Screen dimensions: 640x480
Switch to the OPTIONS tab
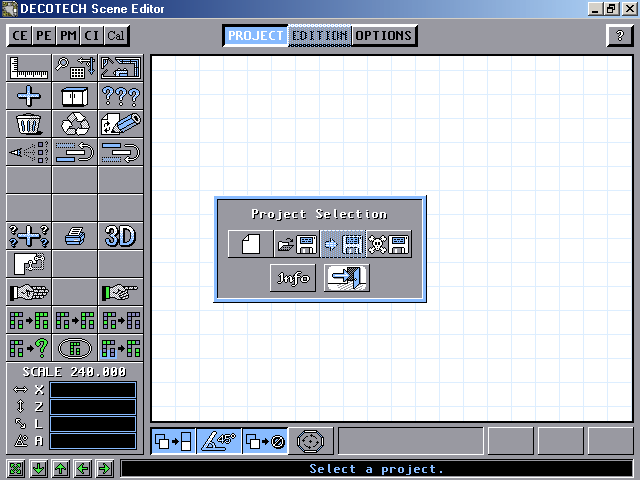384,36
